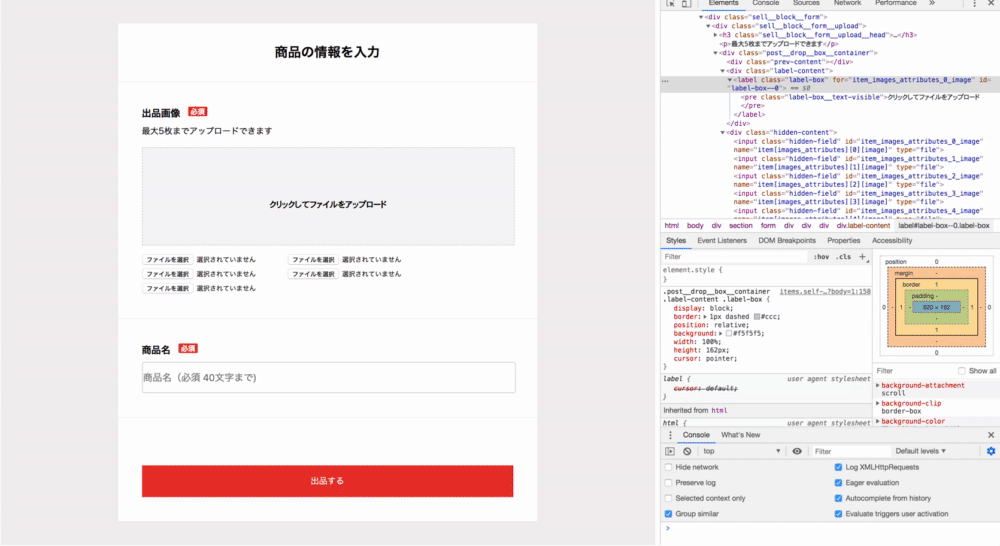Toggle Hide network checkbox
This screenshot has height=546, width=1000.
(668, 468)
